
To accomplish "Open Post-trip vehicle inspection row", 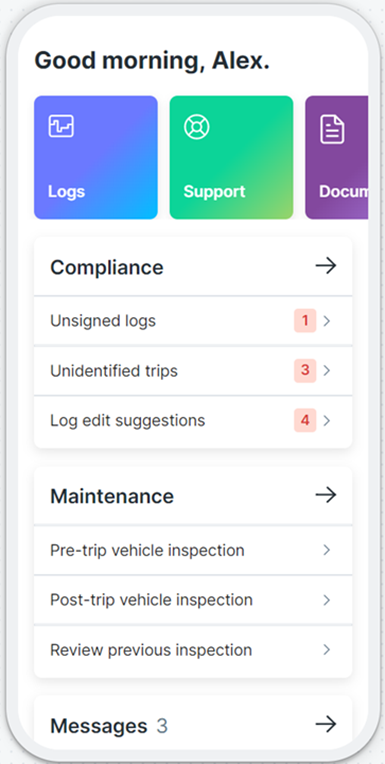I will pos(193,600).
